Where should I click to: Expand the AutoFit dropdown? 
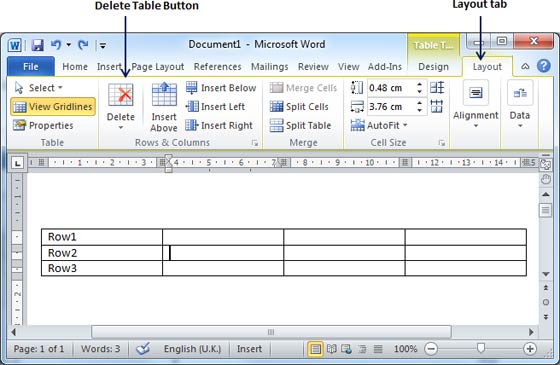405,125
